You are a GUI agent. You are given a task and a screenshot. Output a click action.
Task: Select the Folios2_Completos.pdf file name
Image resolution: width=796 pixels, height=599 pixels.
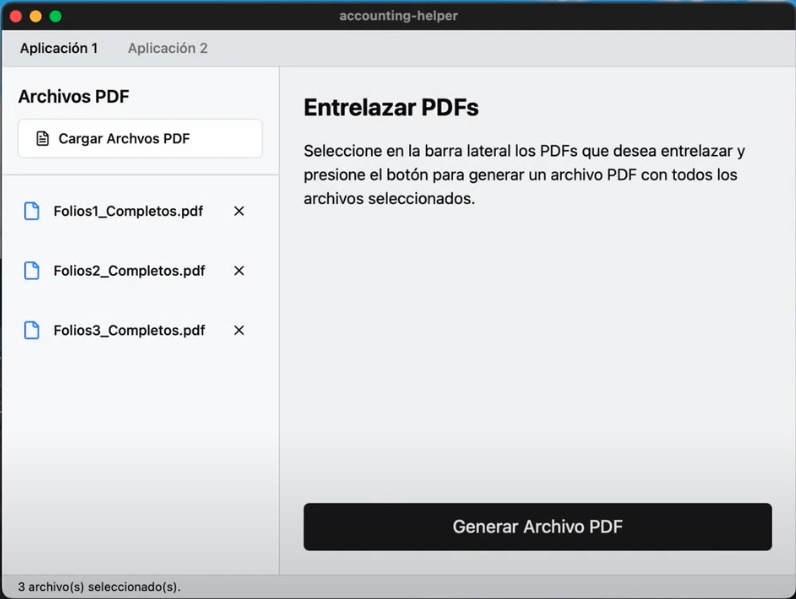tap(129, 271)
